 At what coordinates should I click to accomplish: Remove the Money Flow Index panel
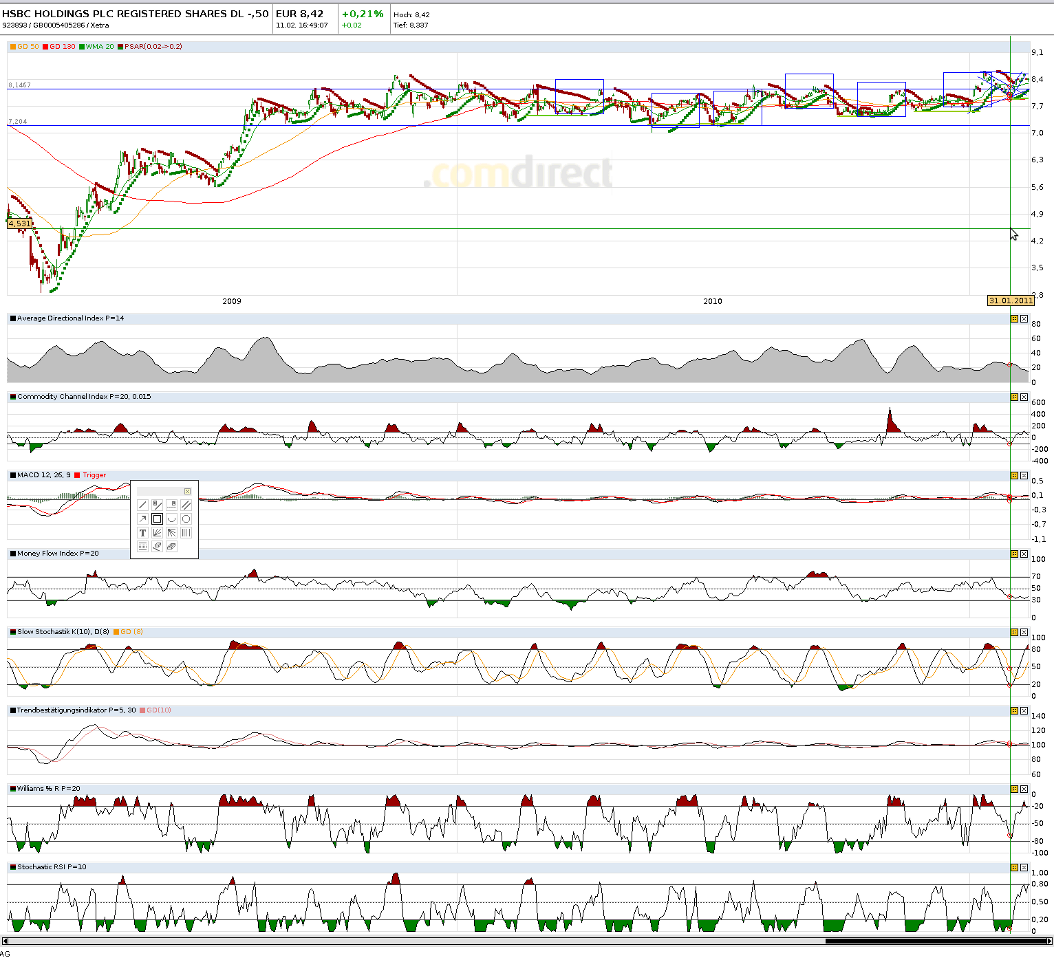point(1026,556)
